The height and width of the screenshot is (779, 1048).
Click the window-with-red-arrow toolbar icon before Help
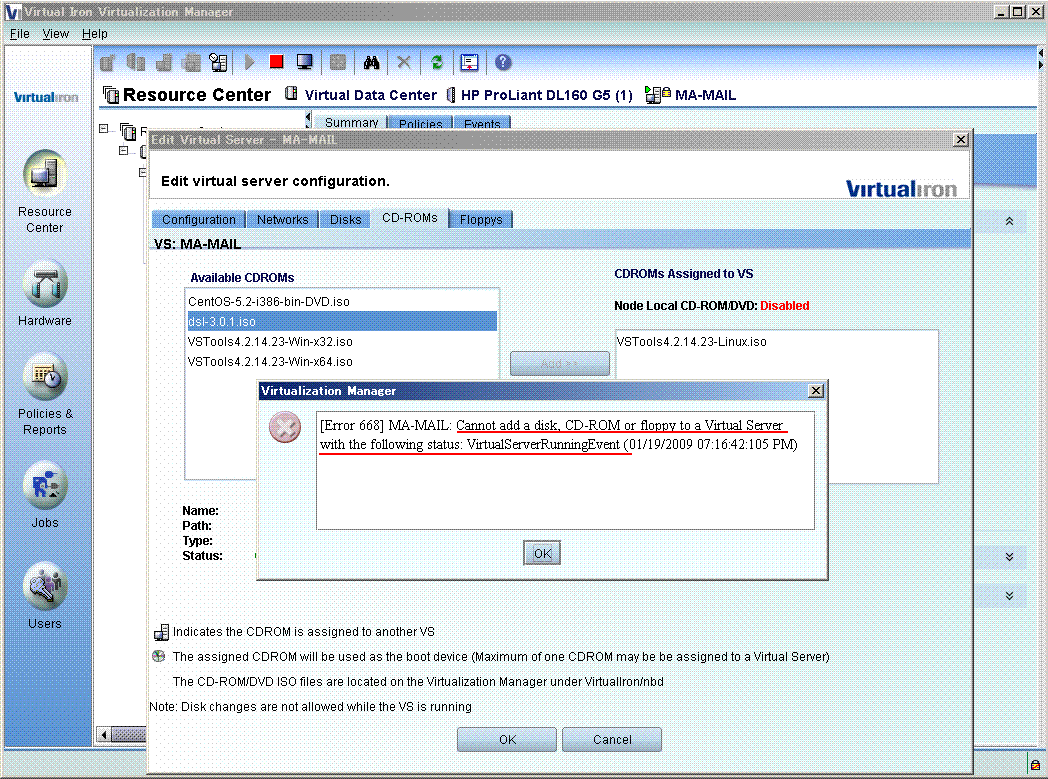470,62
